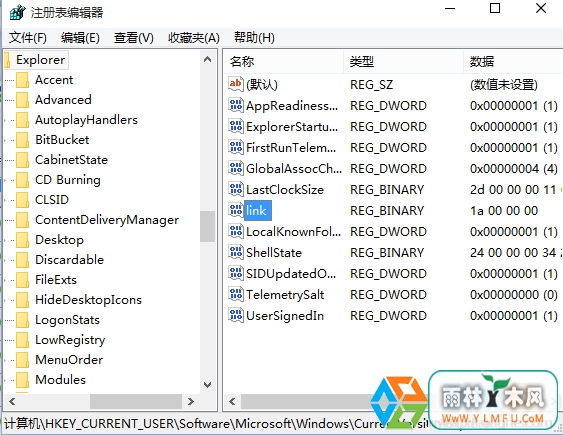Click the ShellState binary value icon
The image size is (563, 435).
236,252
